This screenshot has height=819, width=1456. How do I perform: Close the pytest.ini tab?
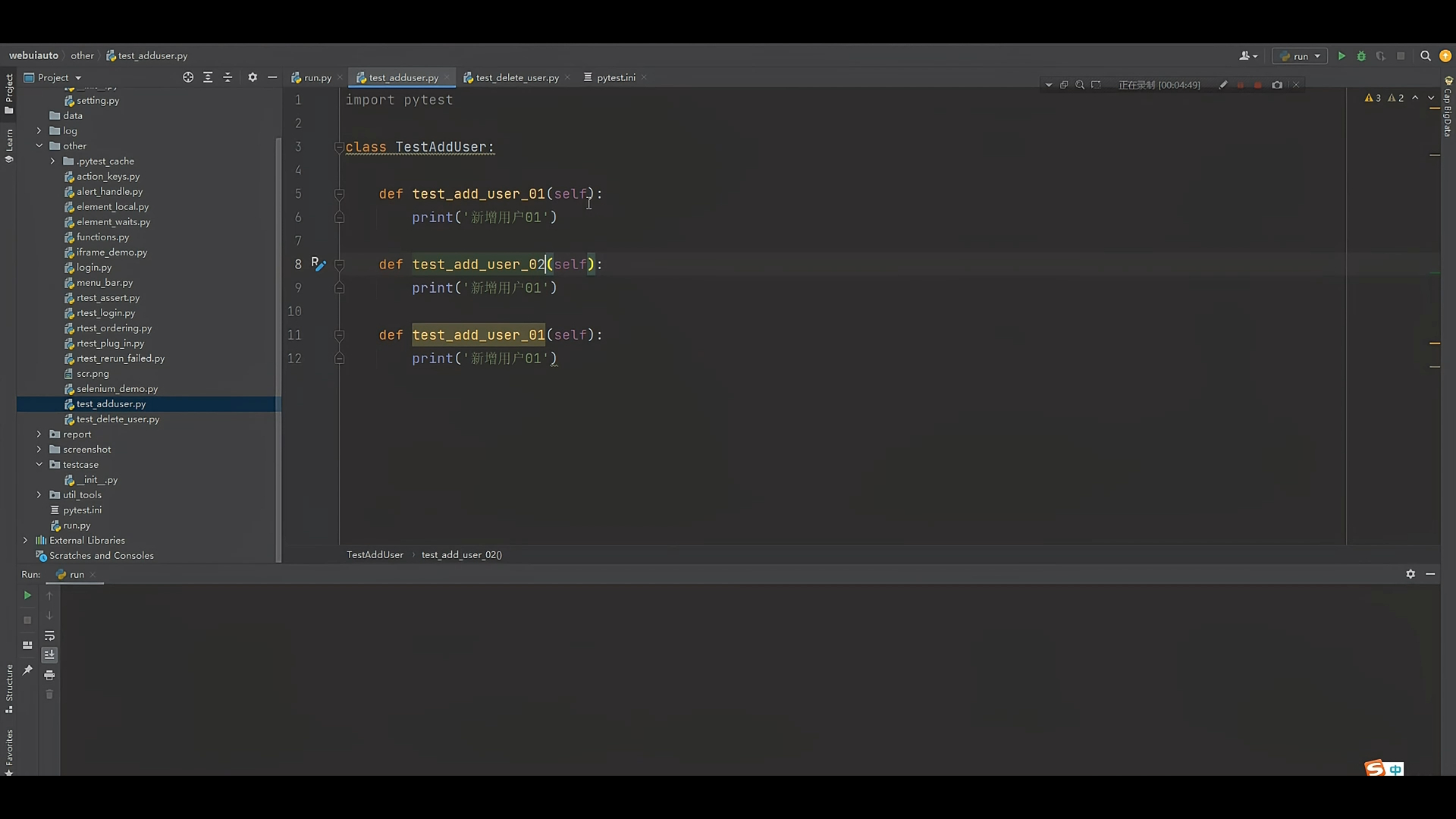(x=644, y=77)
